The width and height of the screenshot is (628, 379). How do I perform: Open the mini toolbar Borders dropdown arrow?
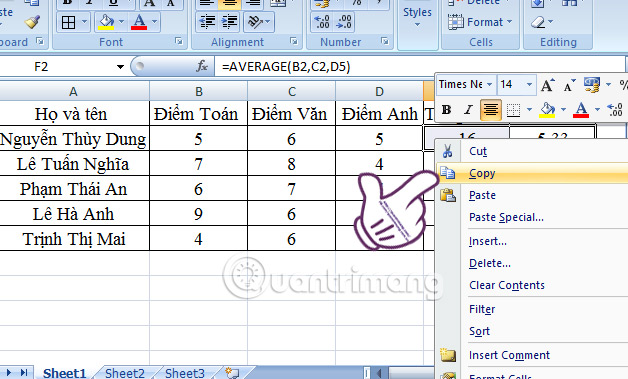(529, 110)
